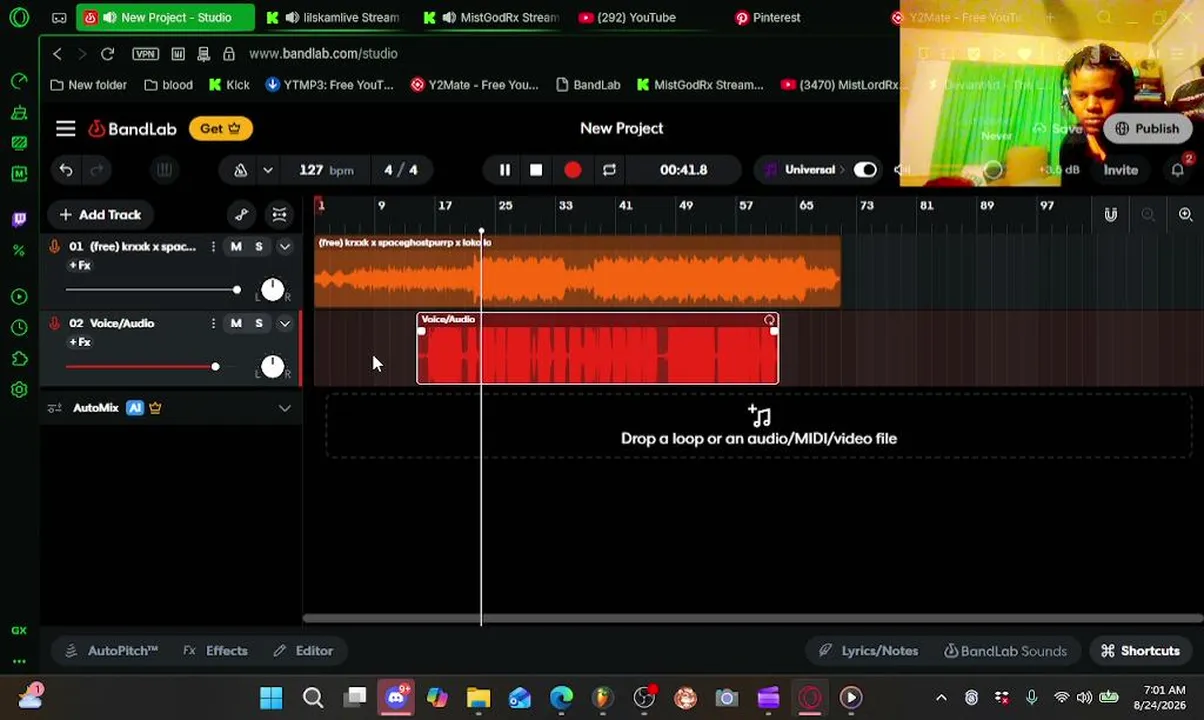Open the virtual piano keyboard icon

coord(164,170)
